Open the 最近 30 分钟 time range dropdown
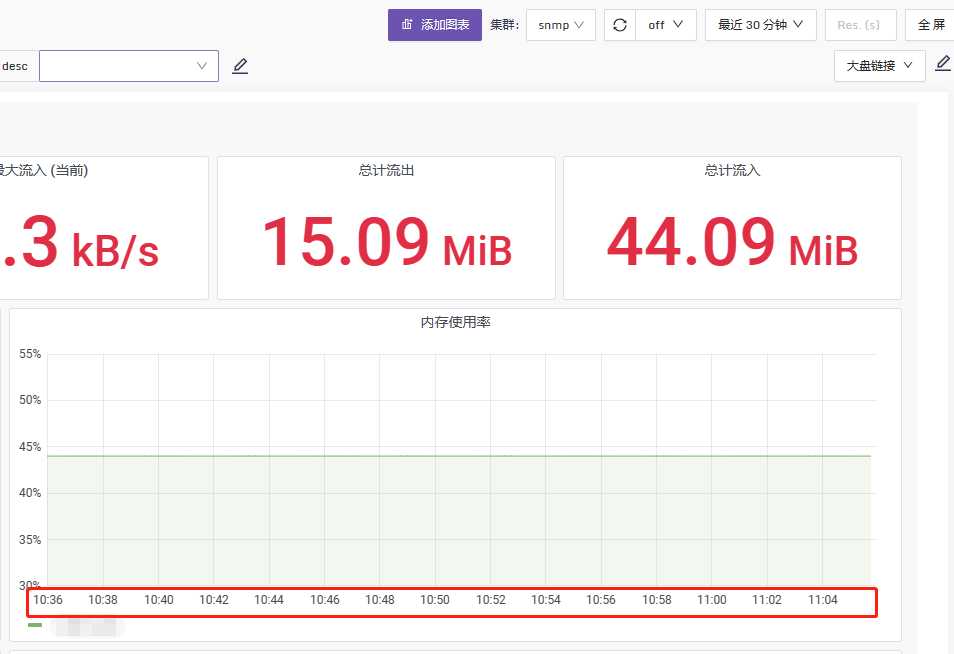Image resolution: width=954 pixels, height=654 pixels. click(x=759, y=24)
